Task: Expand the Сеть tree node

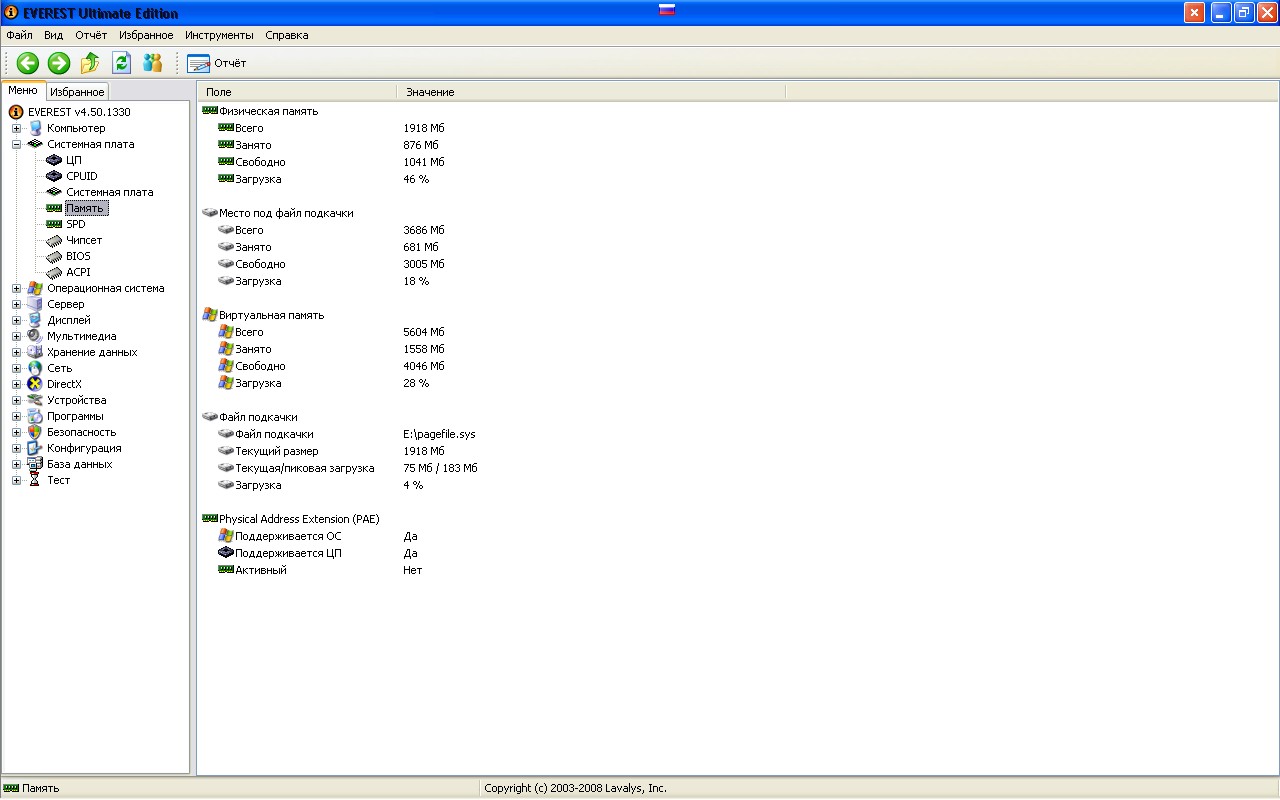Action: pyautogui.click(x=16, y=368)
